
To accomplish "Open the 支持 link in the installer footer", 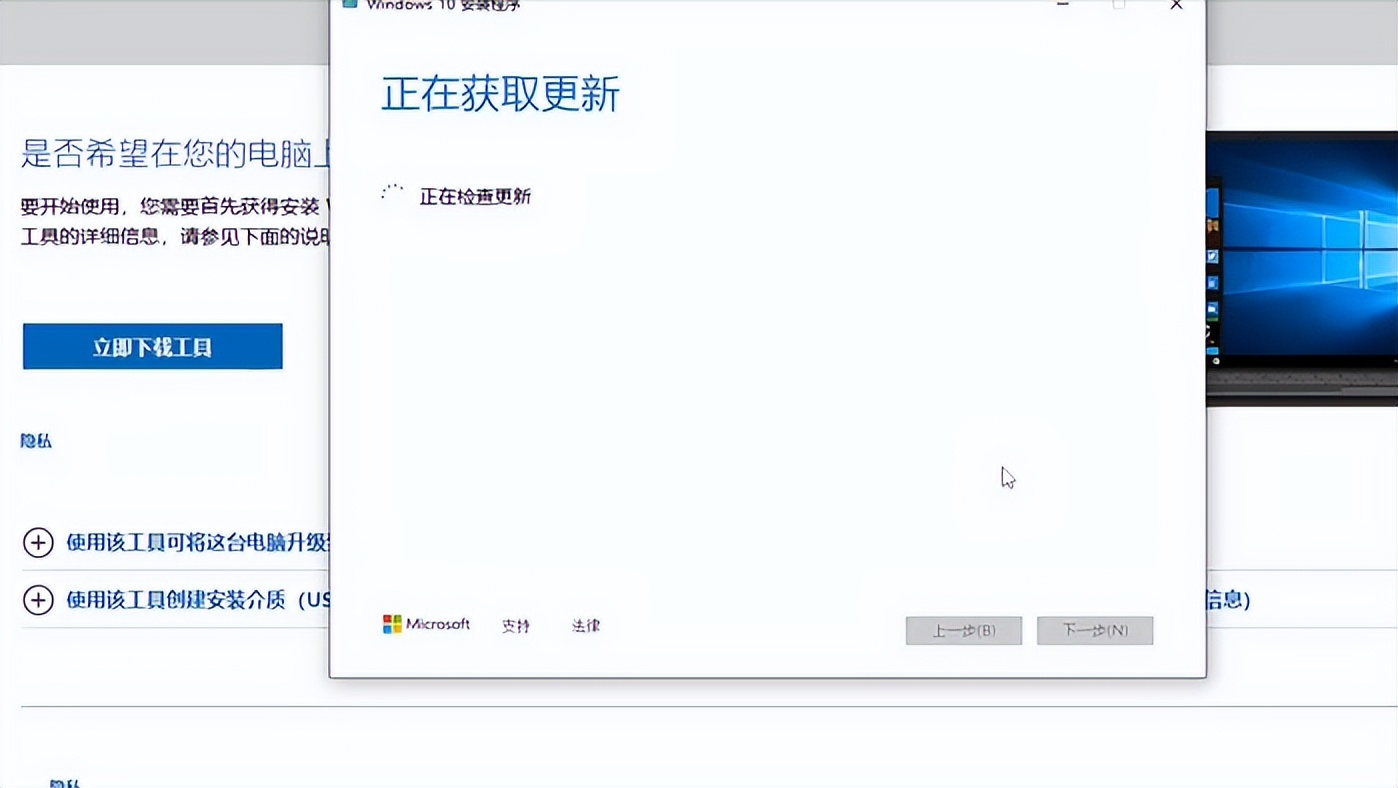I will (x=514, y=625).
